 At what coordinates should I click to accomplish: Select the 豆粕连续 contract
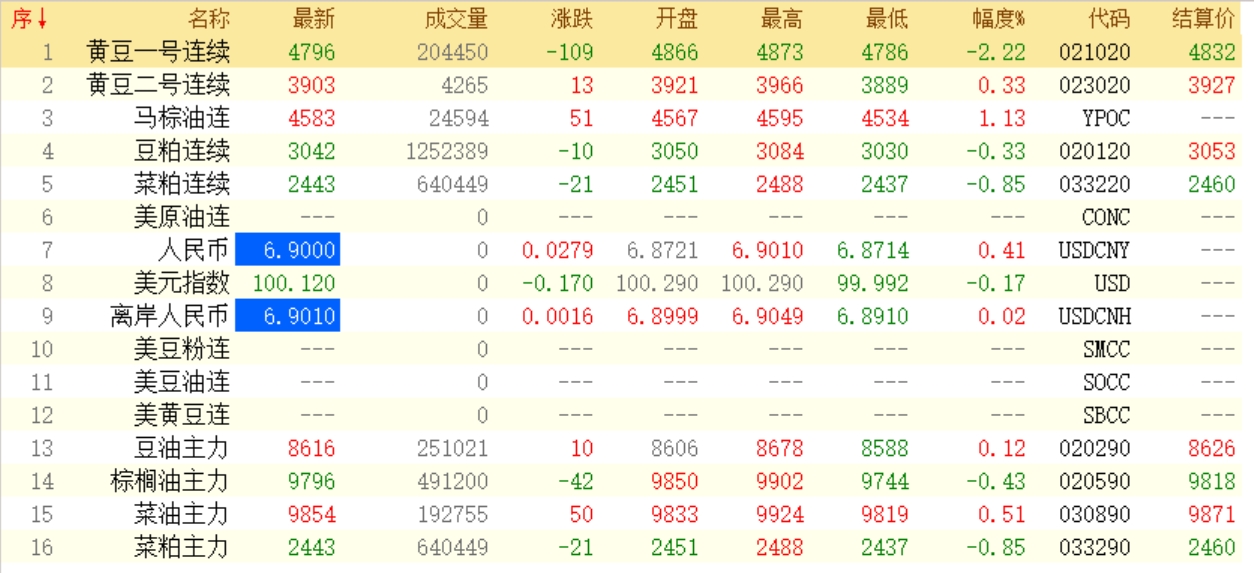pyautogui.click(x=181, y=151)
